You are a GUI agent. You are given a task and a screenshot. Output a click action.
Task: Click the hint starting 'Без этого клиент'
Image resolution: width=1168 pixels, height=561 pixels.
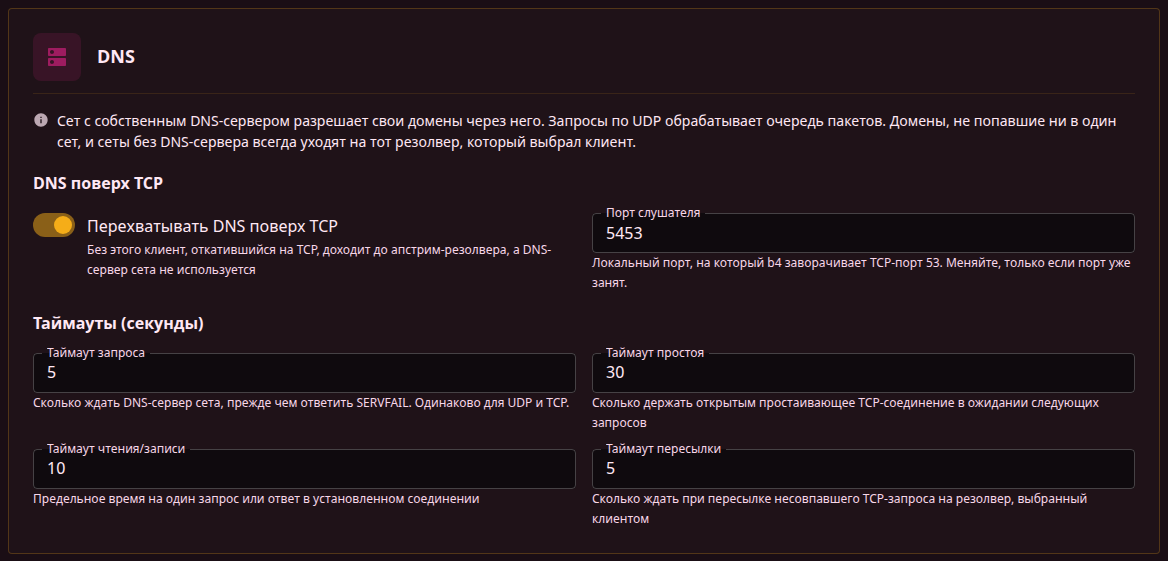(x=319, y=260)
